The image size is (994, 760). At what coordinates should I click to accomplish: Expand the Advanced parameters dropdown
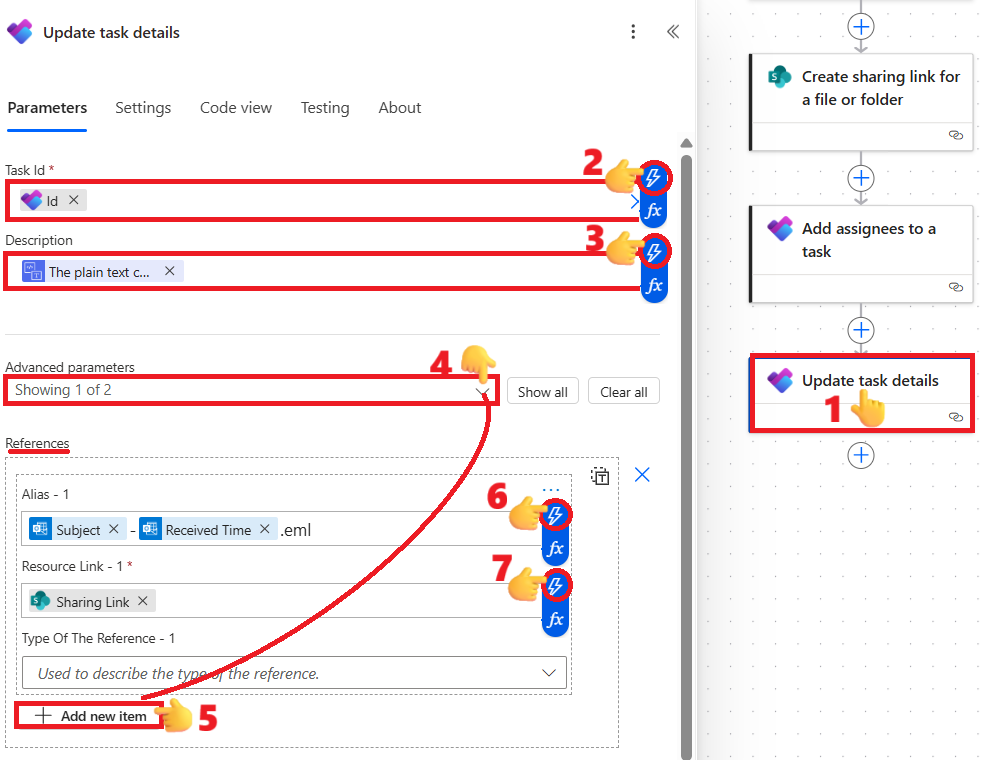click(250, 390)
